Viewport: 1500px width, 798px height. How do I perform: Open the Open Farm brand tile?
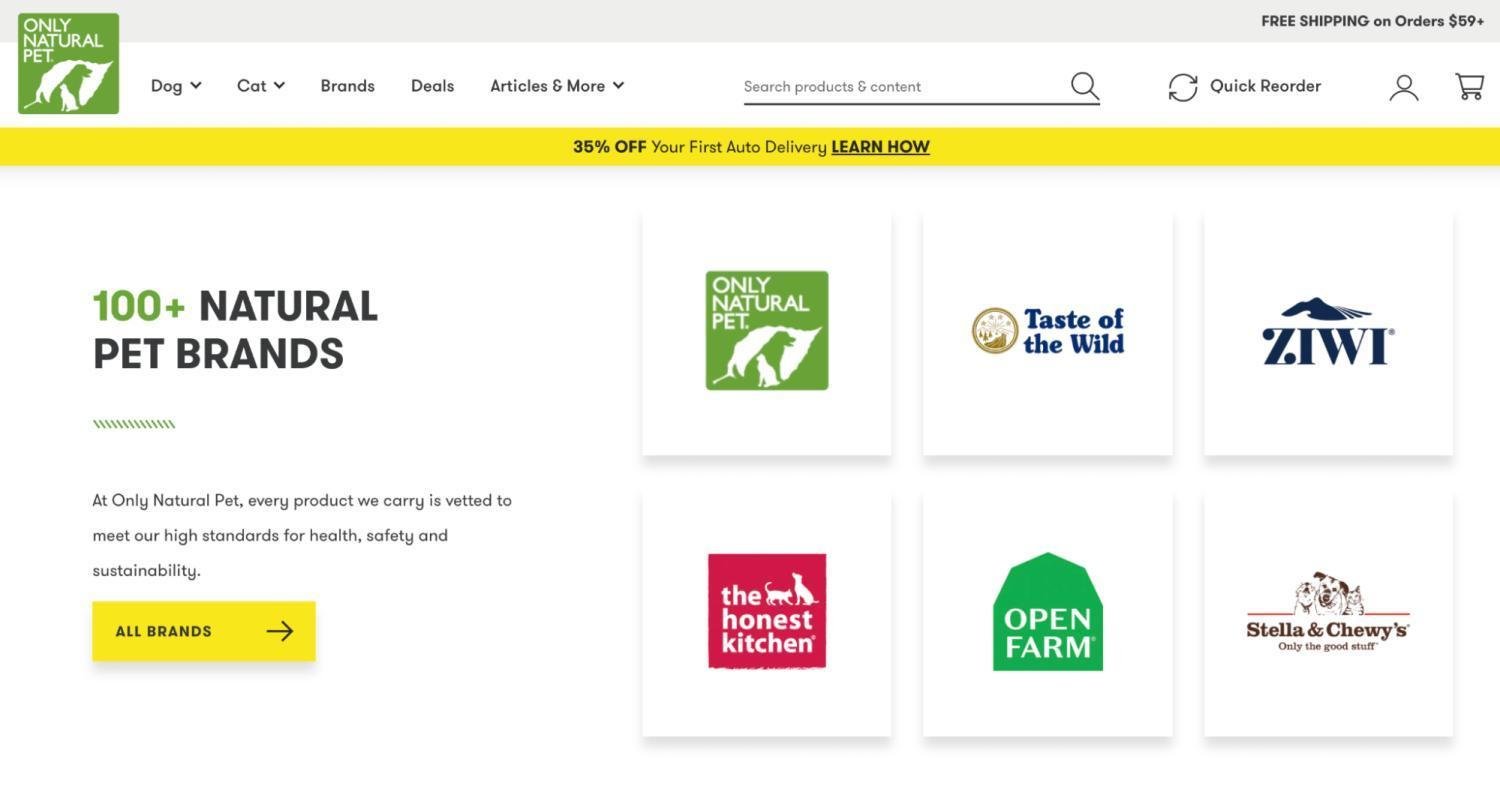point(1047,612)
